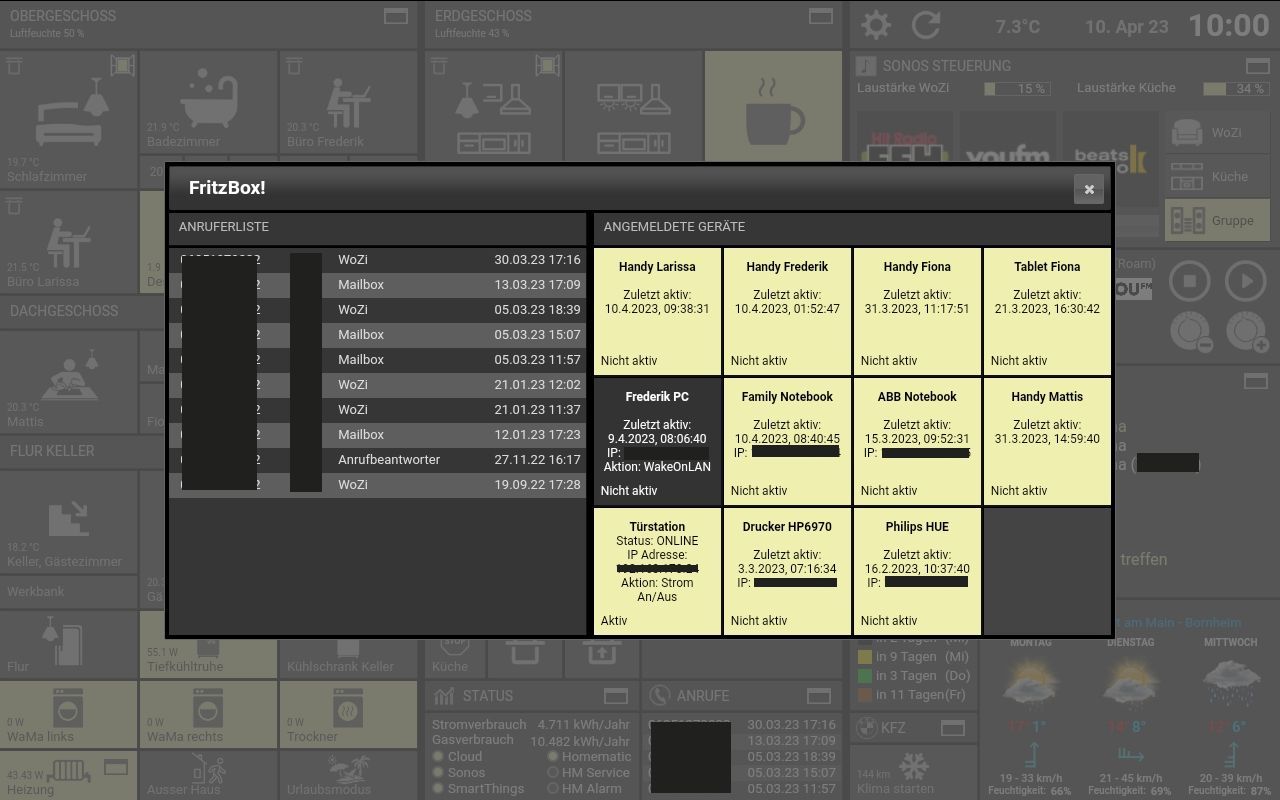Toggle the WaMa links washing machine
Viewport: 1280px width, 800px height.
click(69, 714)
